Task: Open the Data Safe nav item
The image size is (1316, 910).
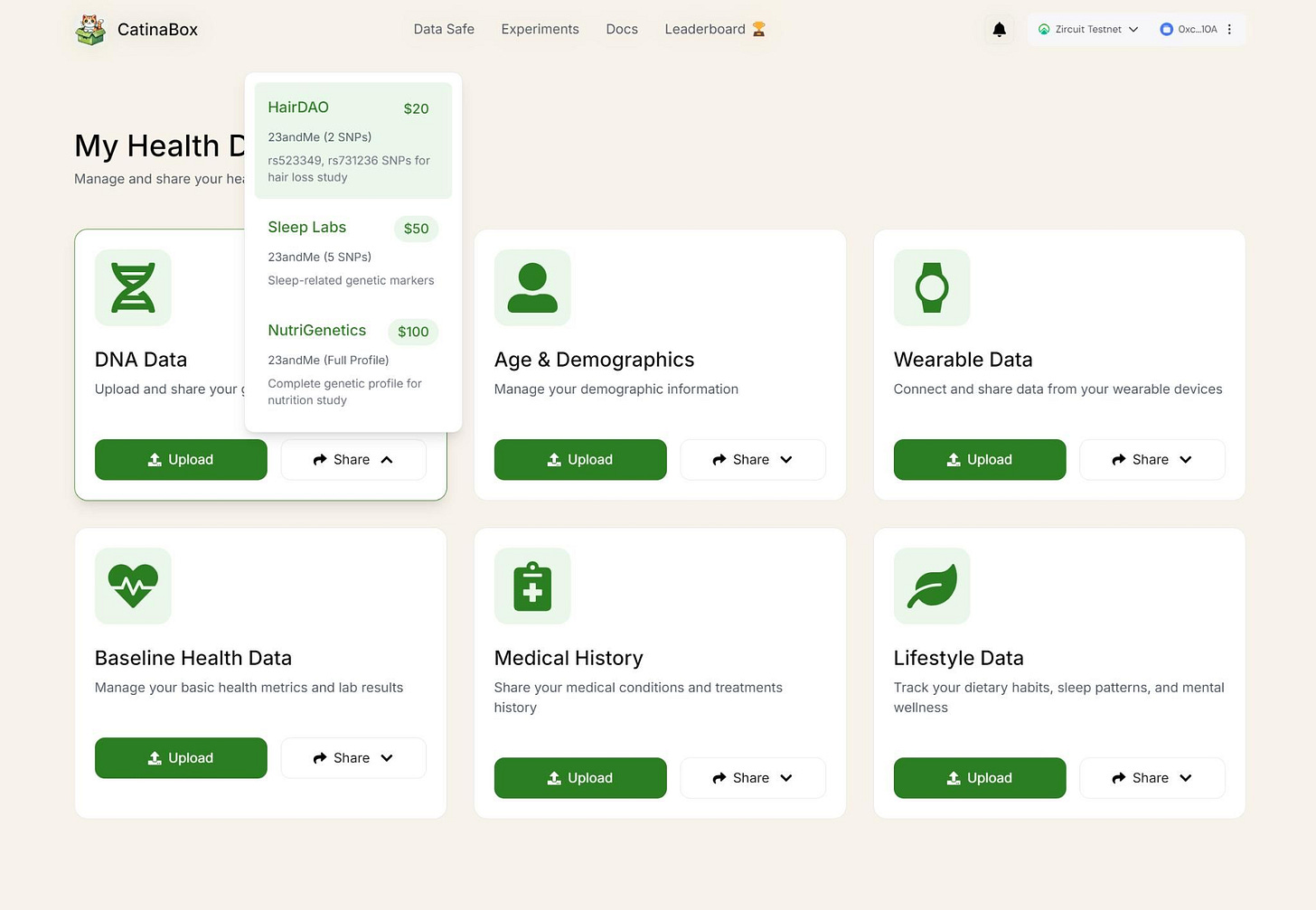Action: (x=444, y=29)
